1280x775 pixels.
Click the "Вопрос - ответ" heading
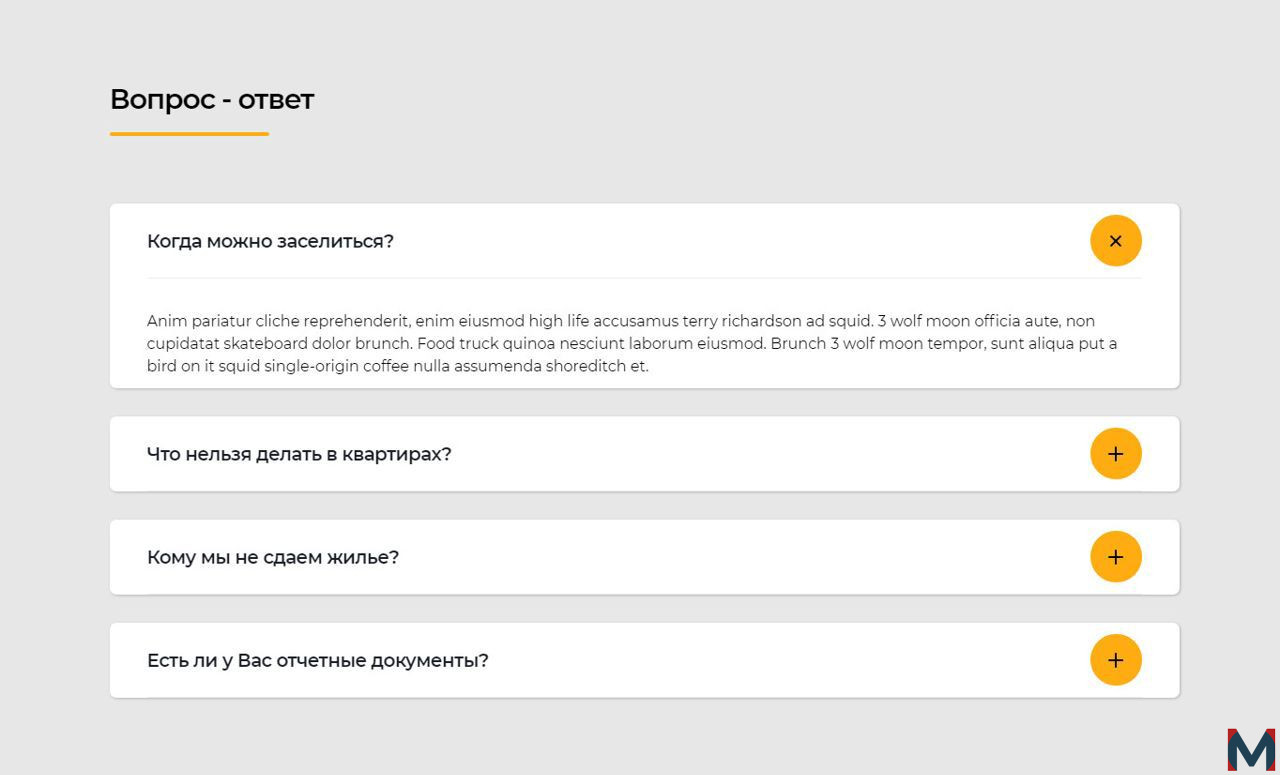212,99
